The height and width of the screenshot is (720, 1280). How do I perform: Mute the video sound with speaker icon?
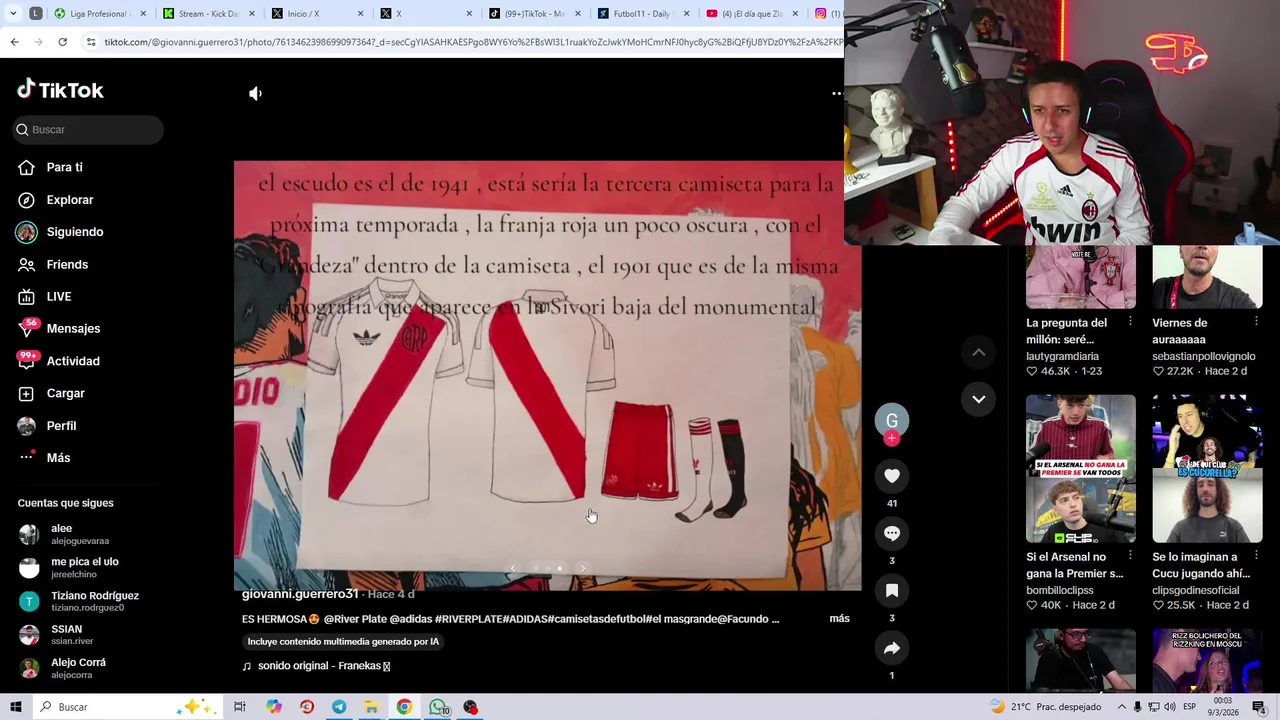tap(255, 93)
